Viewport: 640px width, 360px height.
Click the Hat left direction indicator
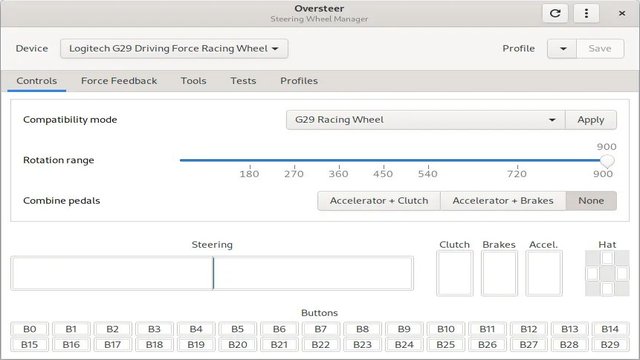pyautogui.click(x=592, y=273)
